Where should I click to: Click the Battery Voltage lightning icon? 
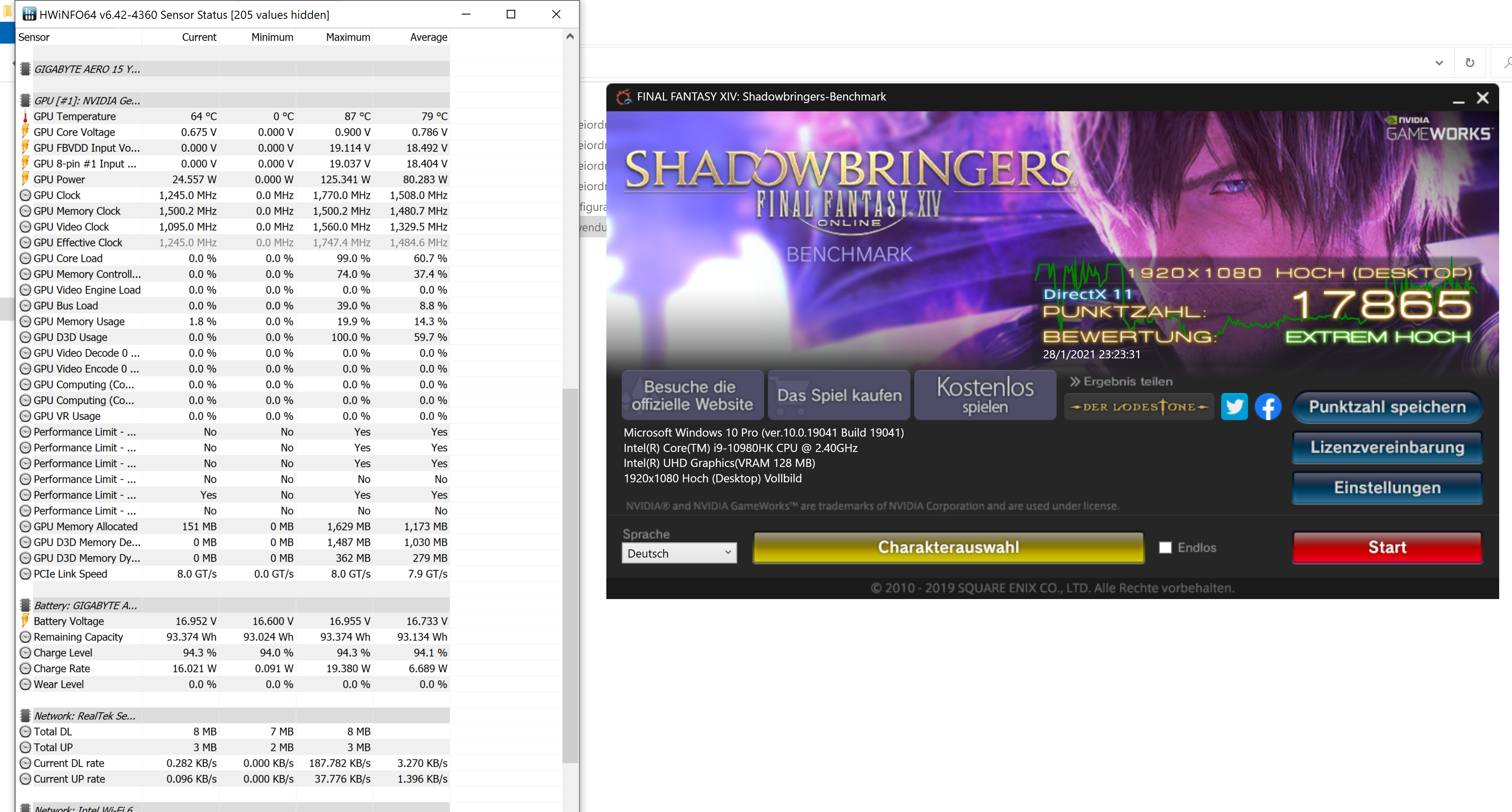[x=25, y=620]
